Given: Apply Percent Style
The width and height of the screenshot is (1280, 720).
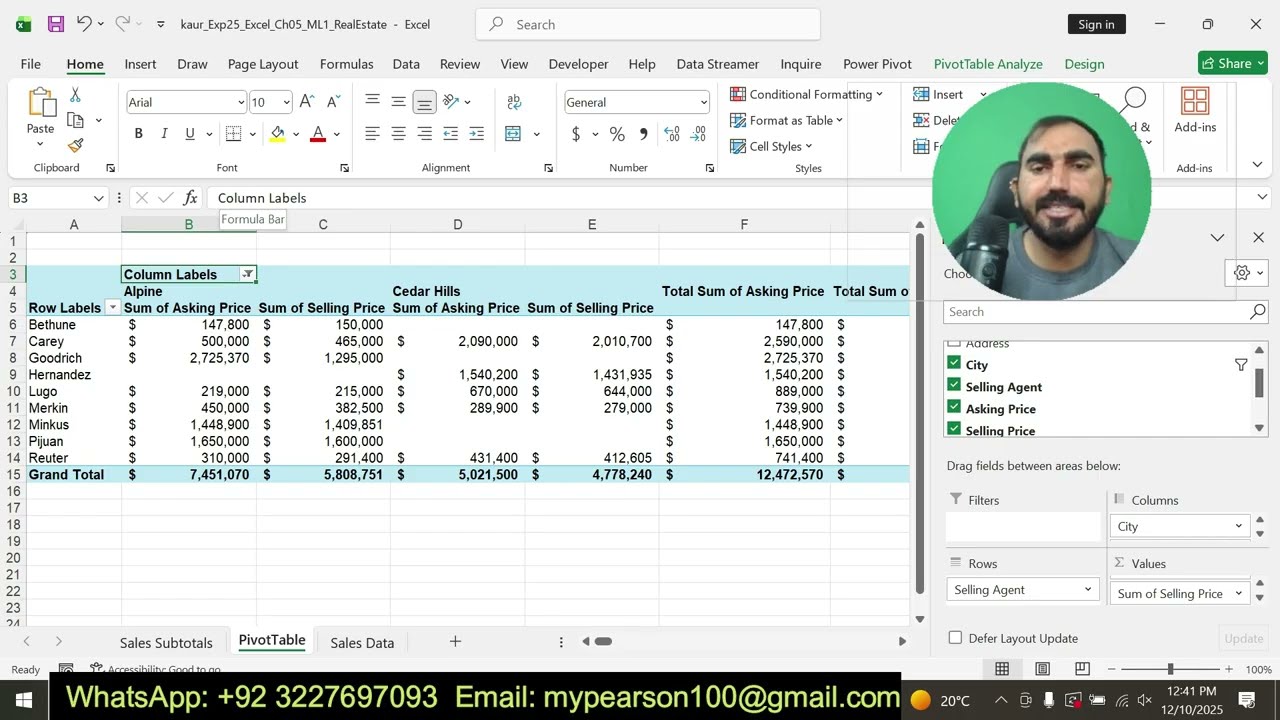Looking at the screenshot, I should tap(617, 134).
